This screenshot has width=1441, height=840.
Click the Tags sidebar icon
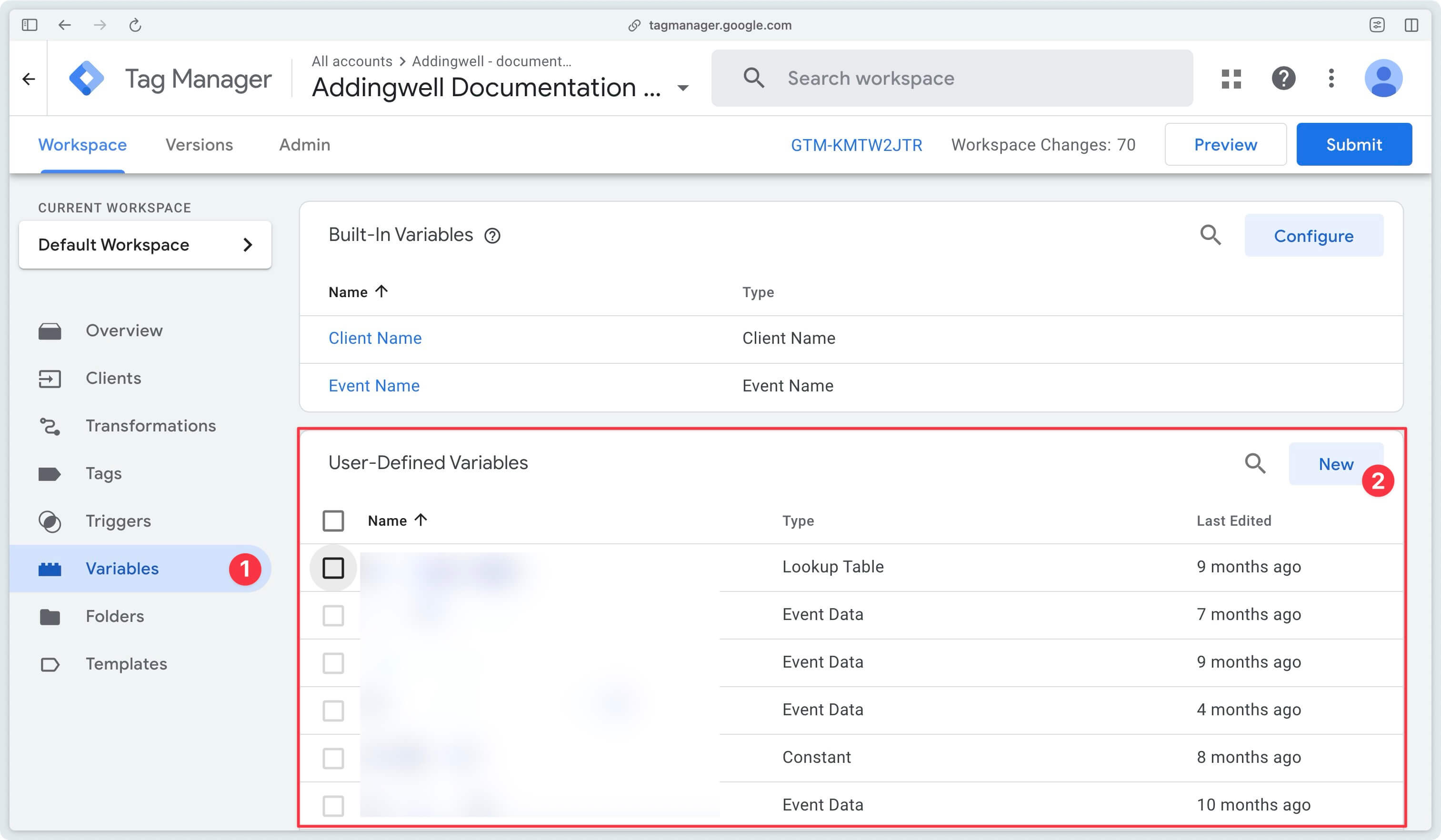(x=50, y=474)
